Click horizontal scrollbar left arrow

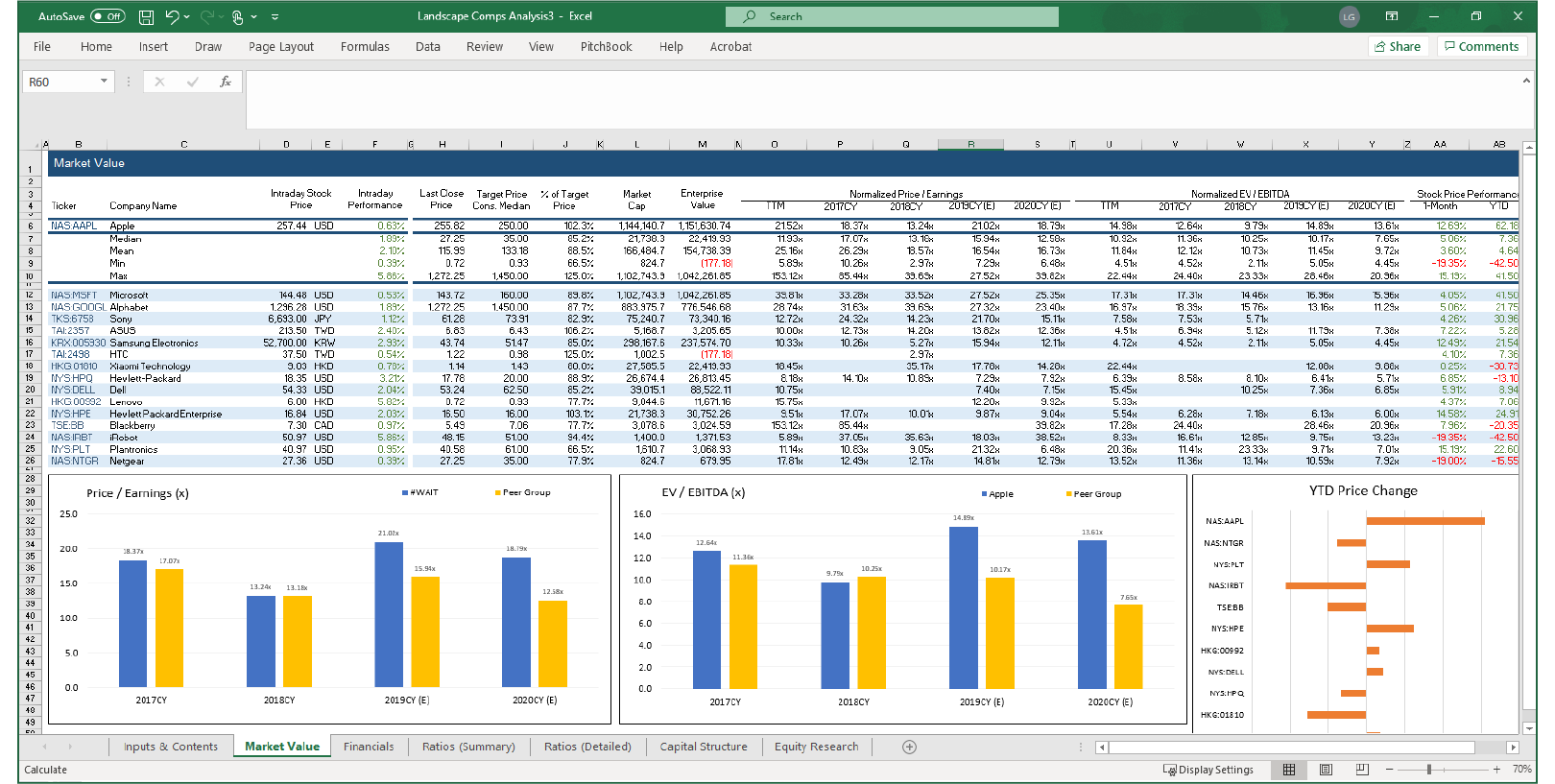click(x=1102, y=748)
